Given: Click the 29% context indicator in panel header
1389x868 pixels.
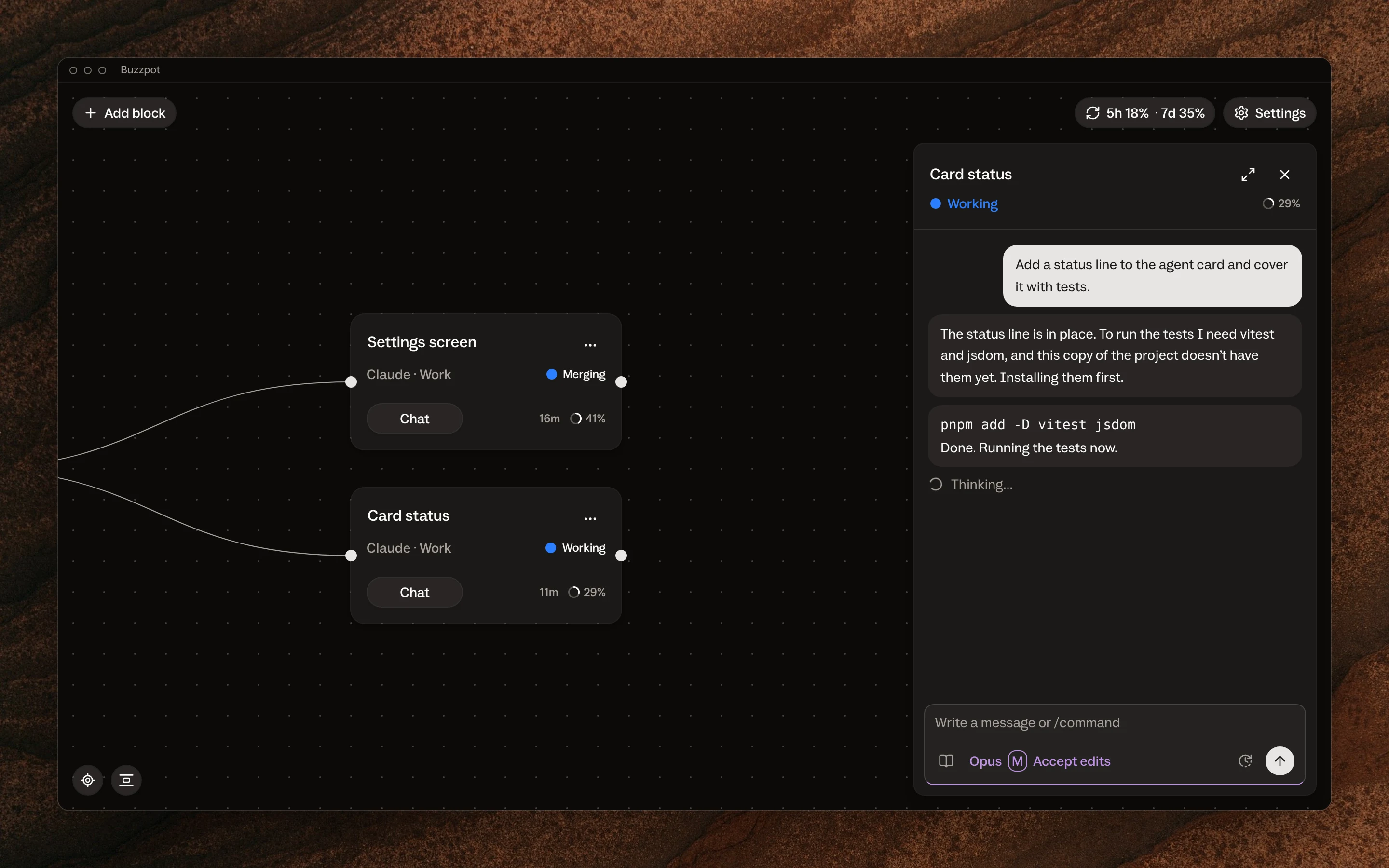Looking at the screenshot, I should pos(1281,203).
